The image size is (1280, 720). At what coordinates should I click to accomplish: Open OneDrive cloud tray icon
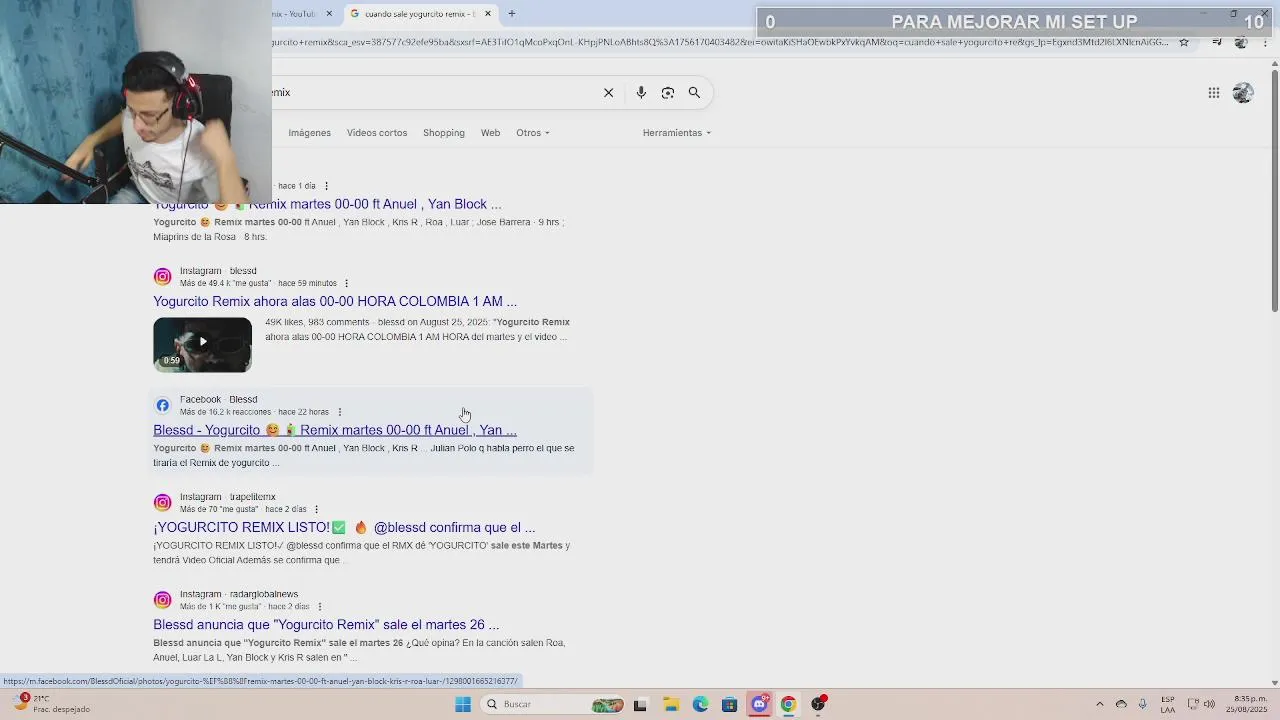(x=1121, y=704)
